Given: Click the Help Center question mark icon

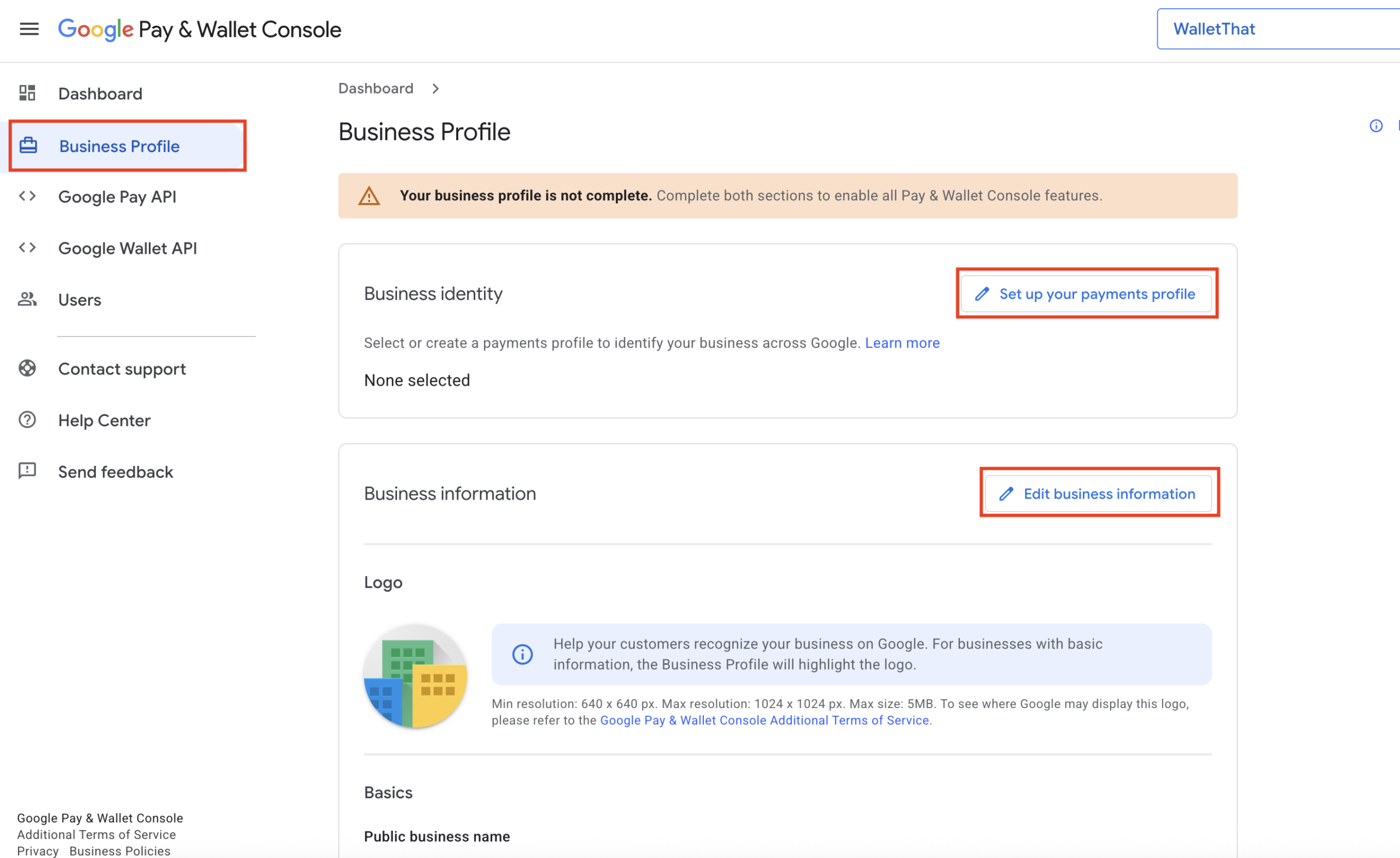Looking at the screenshot, I should click(27, 420).
